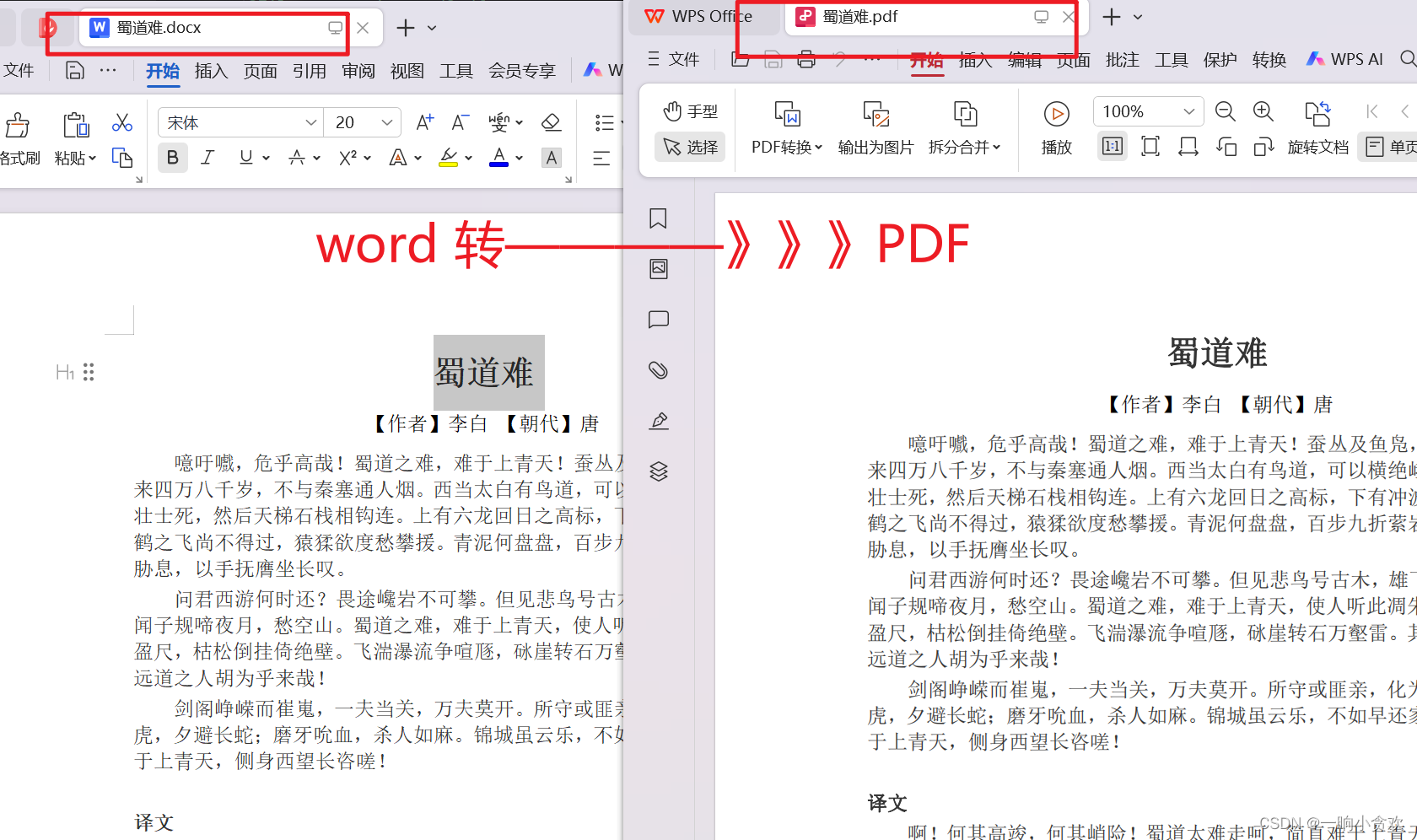Click the save icon in Word window

pos(75,71)
